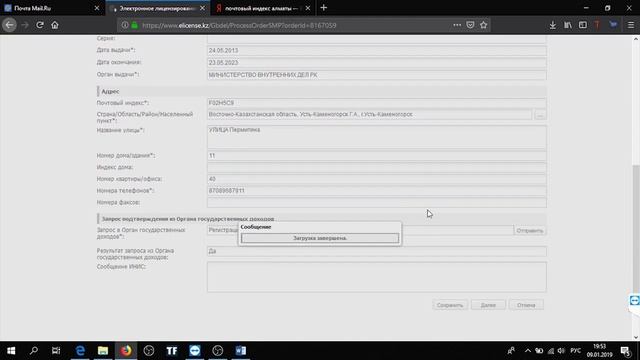
Task: Bookmark this page with star icon
Action: (x=484, y=25)
